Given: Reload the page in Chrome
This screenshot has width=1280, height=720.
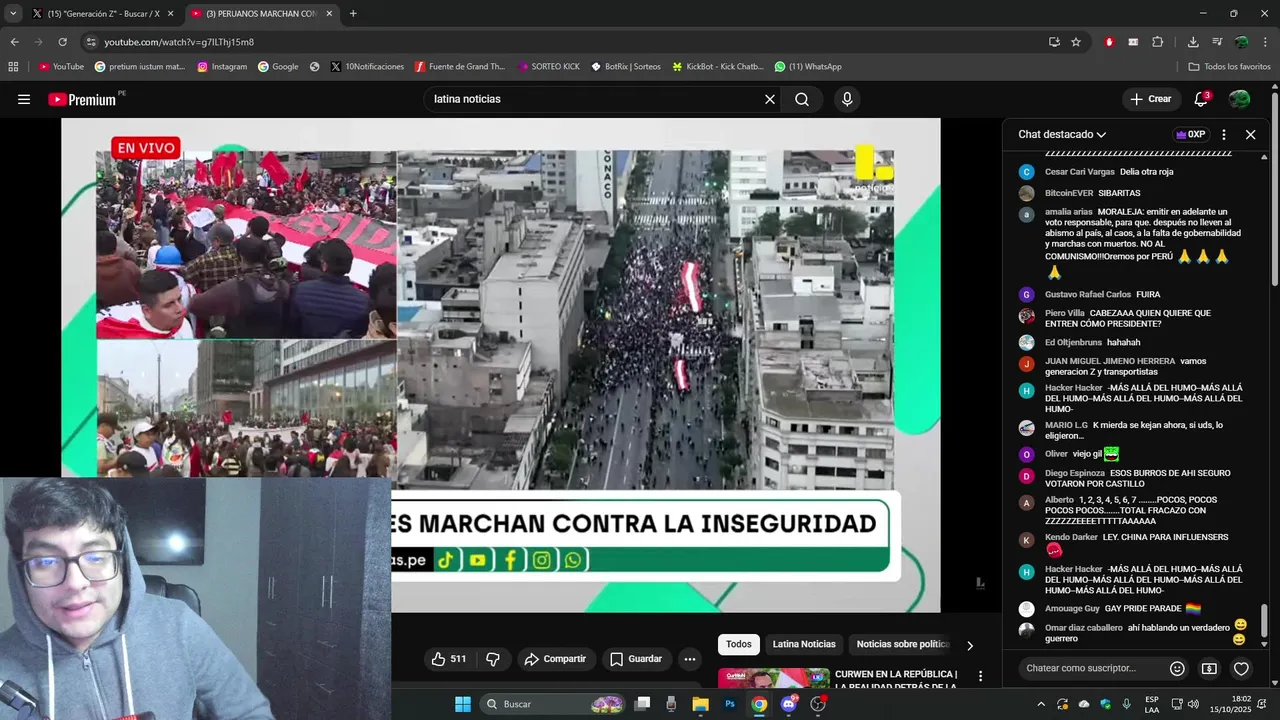Looking at the screenshot, I should (62, 42).
